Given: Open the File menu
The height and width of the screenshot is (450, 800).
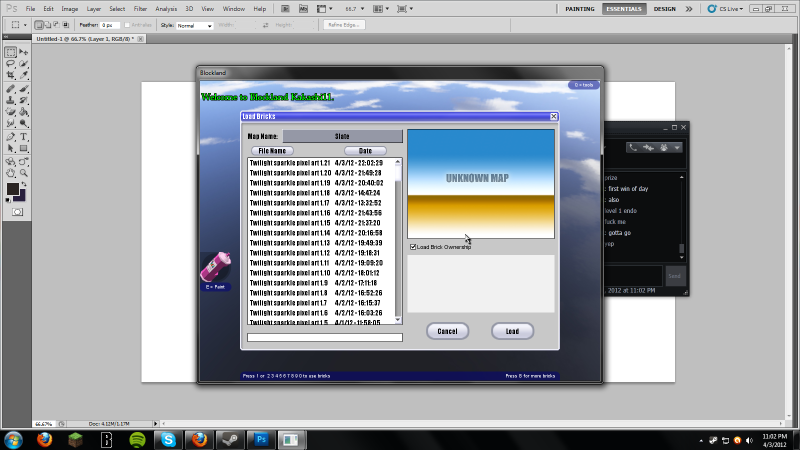Looking at the screenshot, I should (x=31, y=9).
